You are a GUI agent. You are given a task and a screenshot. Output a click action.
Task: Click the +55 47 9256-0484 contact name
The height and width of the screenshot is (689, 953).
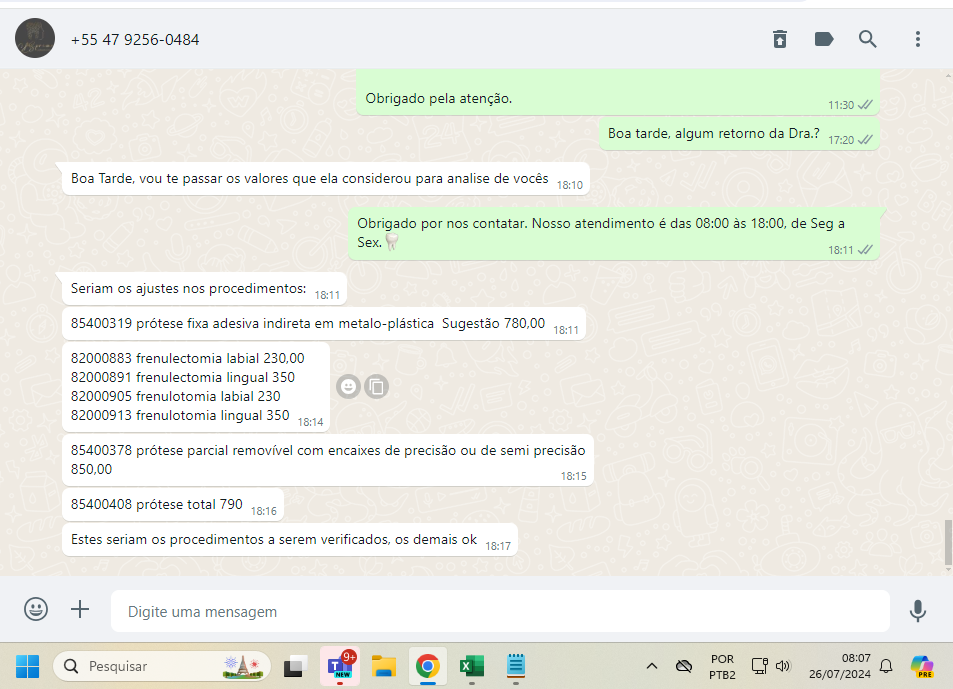135,39
